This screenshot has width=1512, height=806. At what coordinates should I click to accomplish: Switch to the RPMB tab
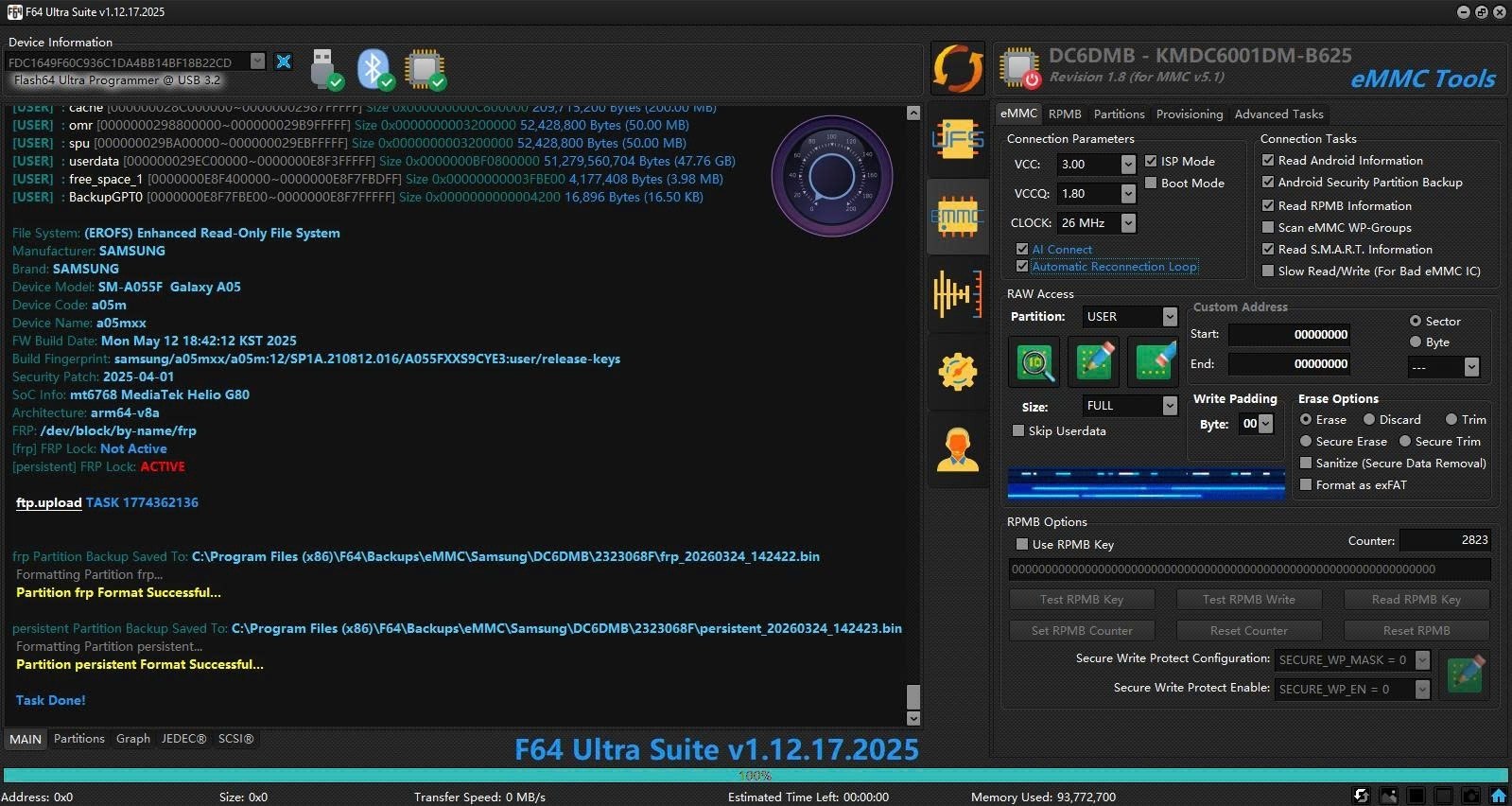pyautogui.click(x=1065, y=114)
